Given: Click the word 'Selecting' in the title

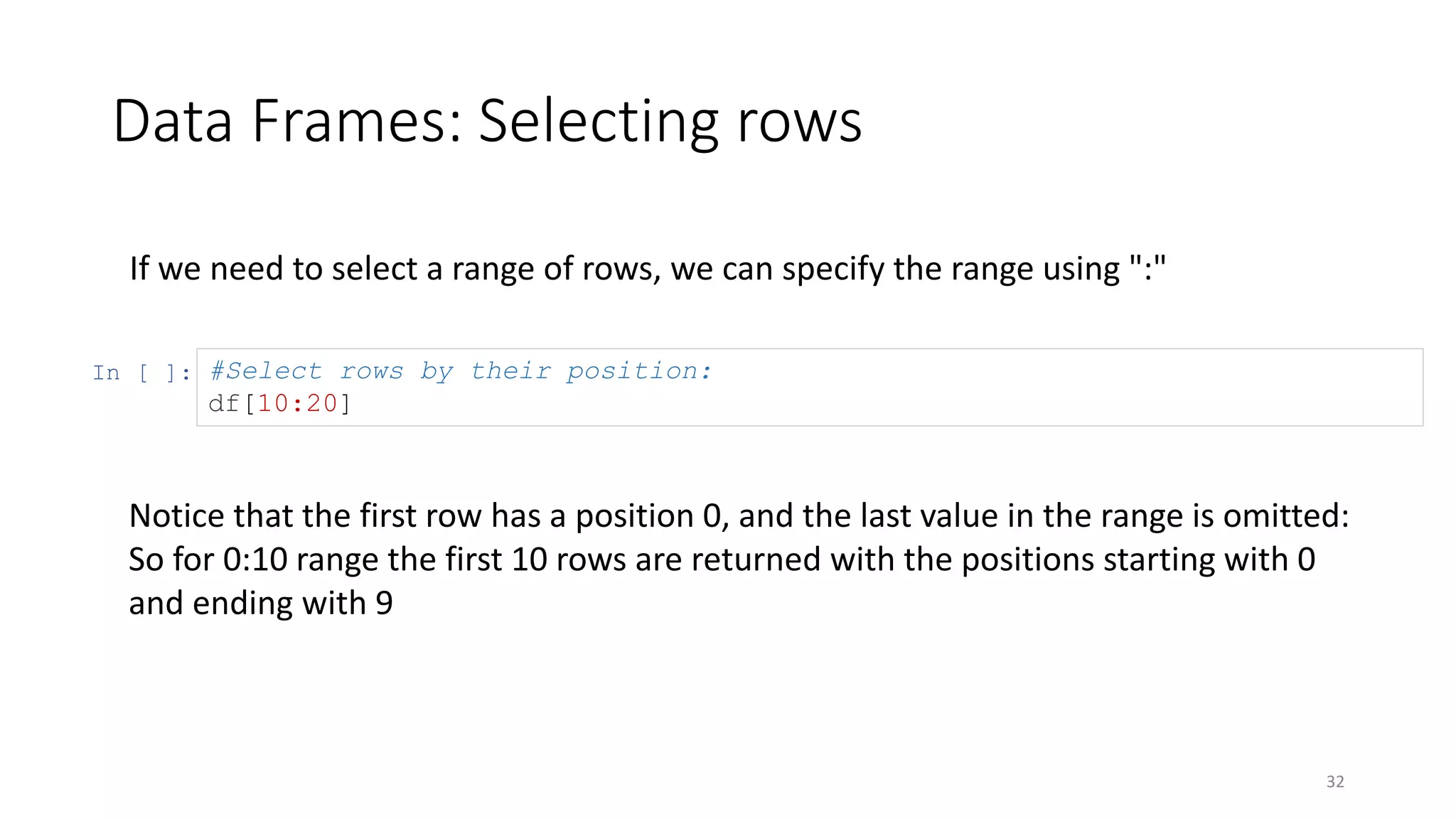Looking at the screenshot, I should point(599,122).
